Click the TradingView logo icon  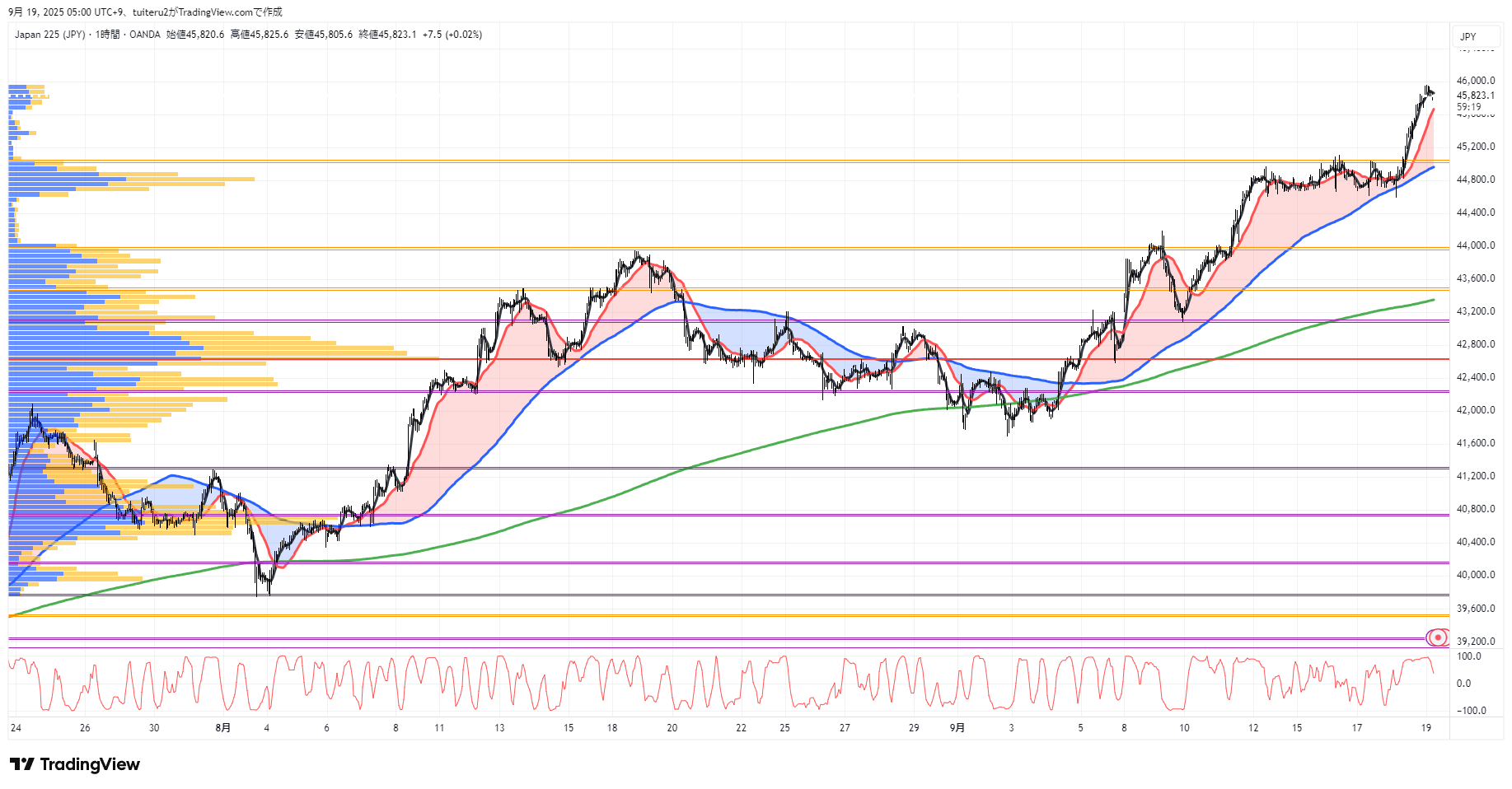22,764
